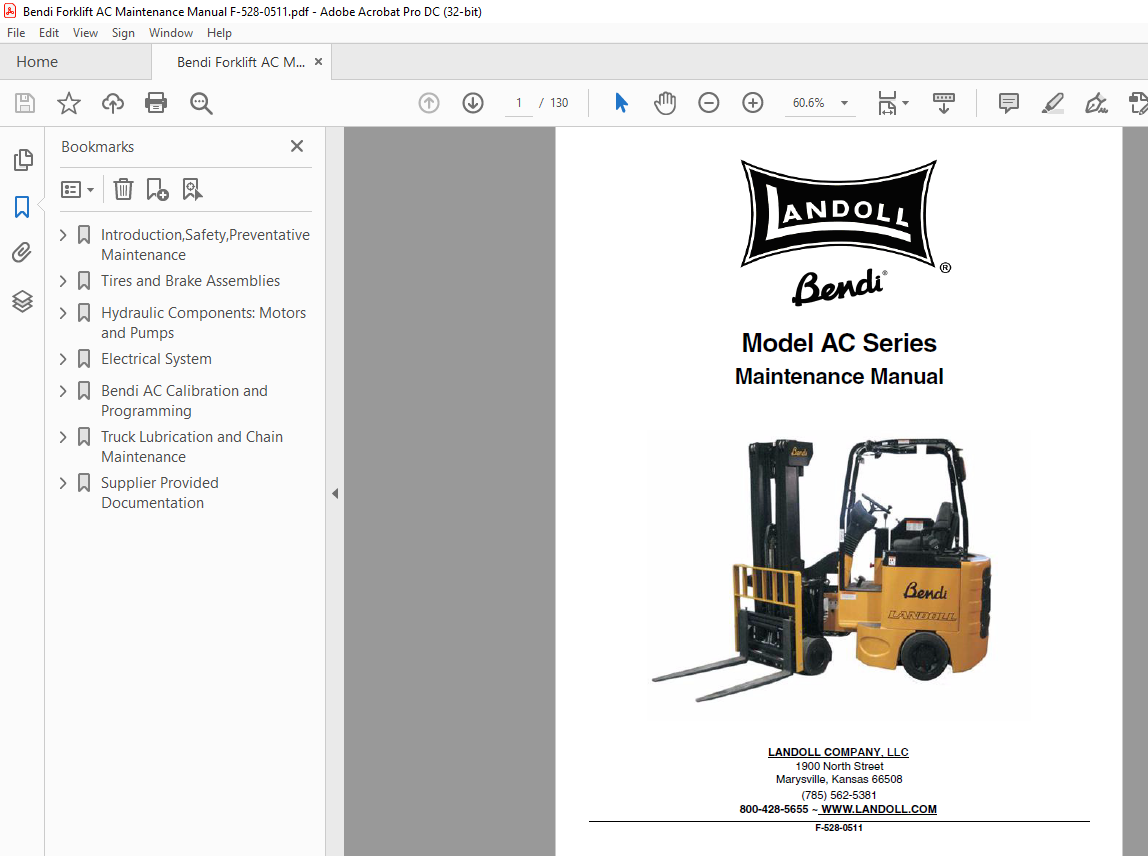Open the Window menu

(171, 33)
